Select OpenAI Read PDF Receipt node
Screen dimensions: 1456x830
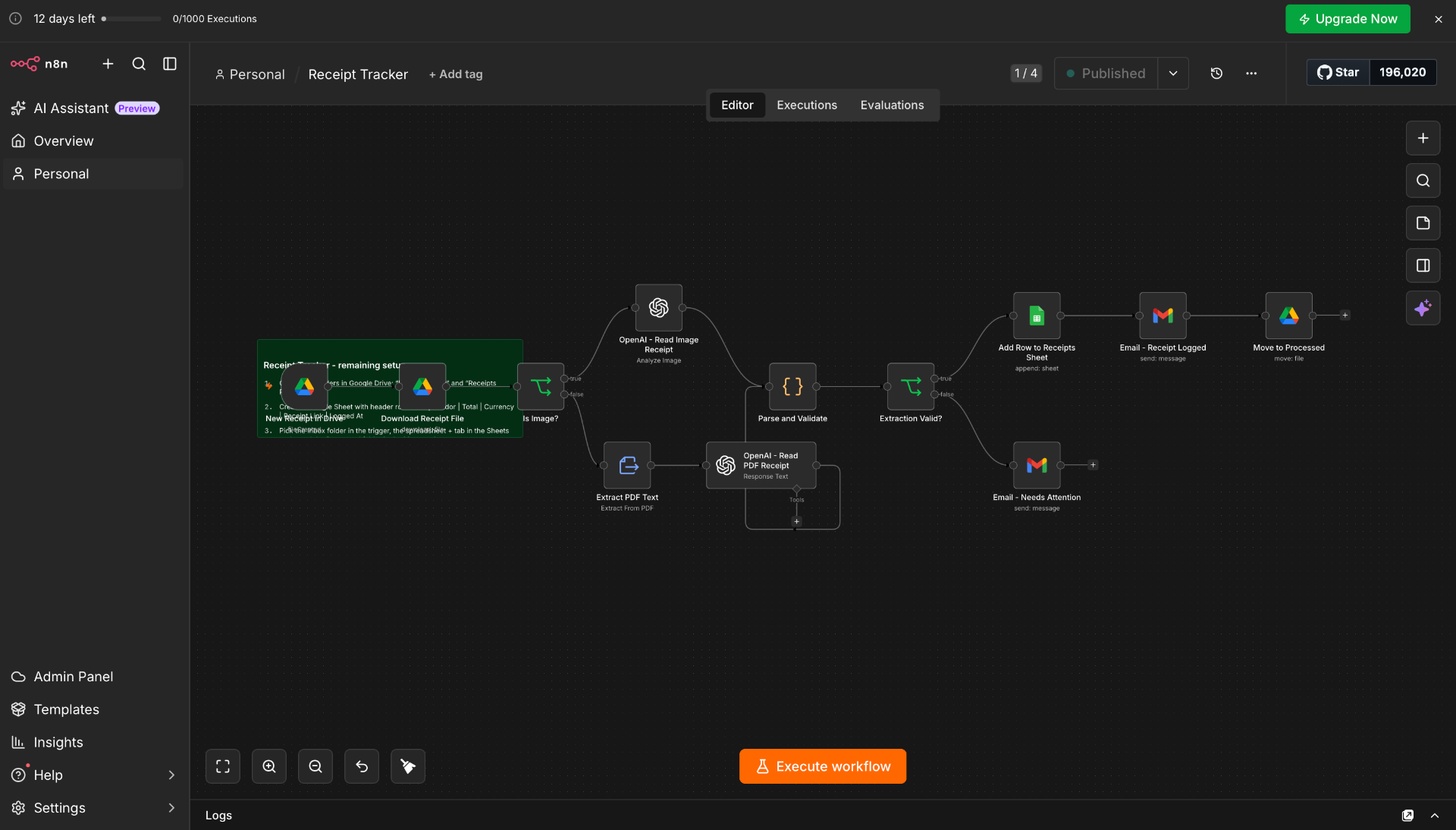point(761,465)
